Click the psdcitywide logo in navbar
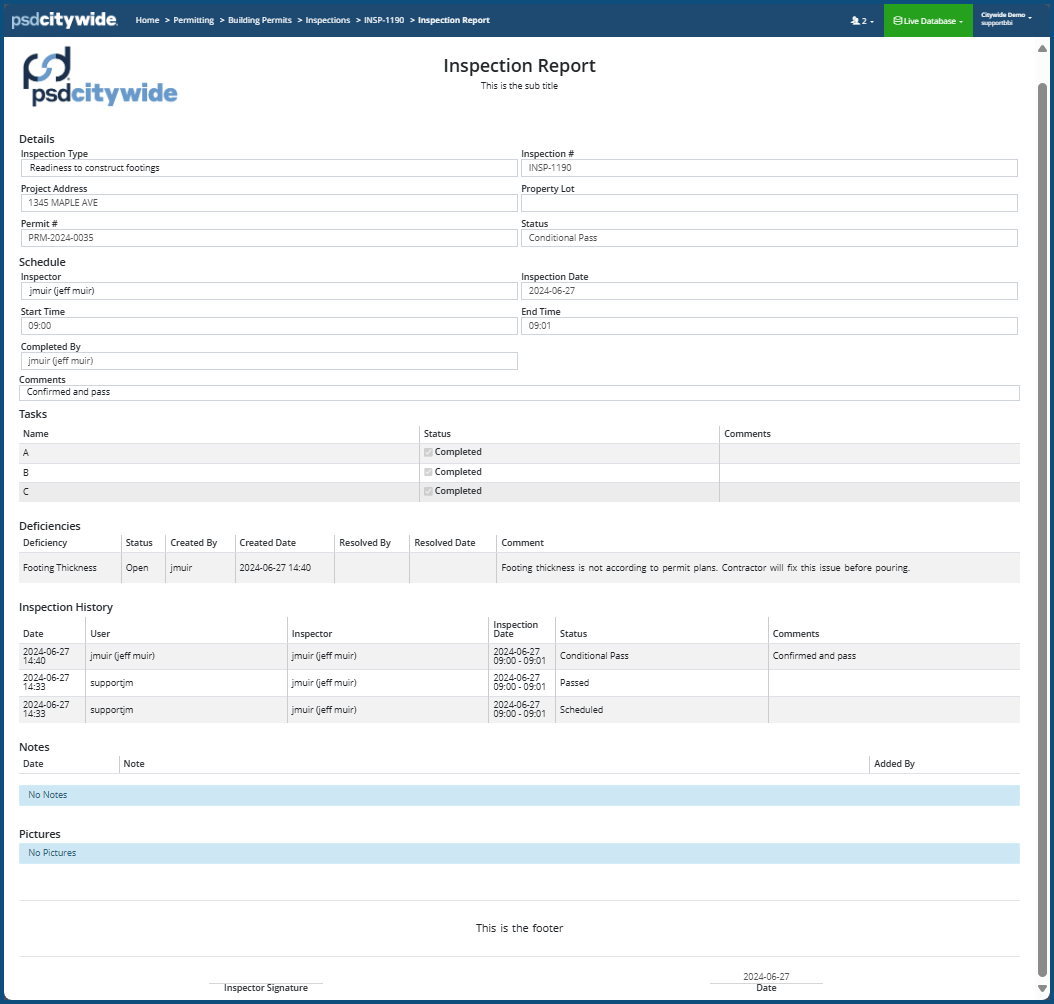 65,19
